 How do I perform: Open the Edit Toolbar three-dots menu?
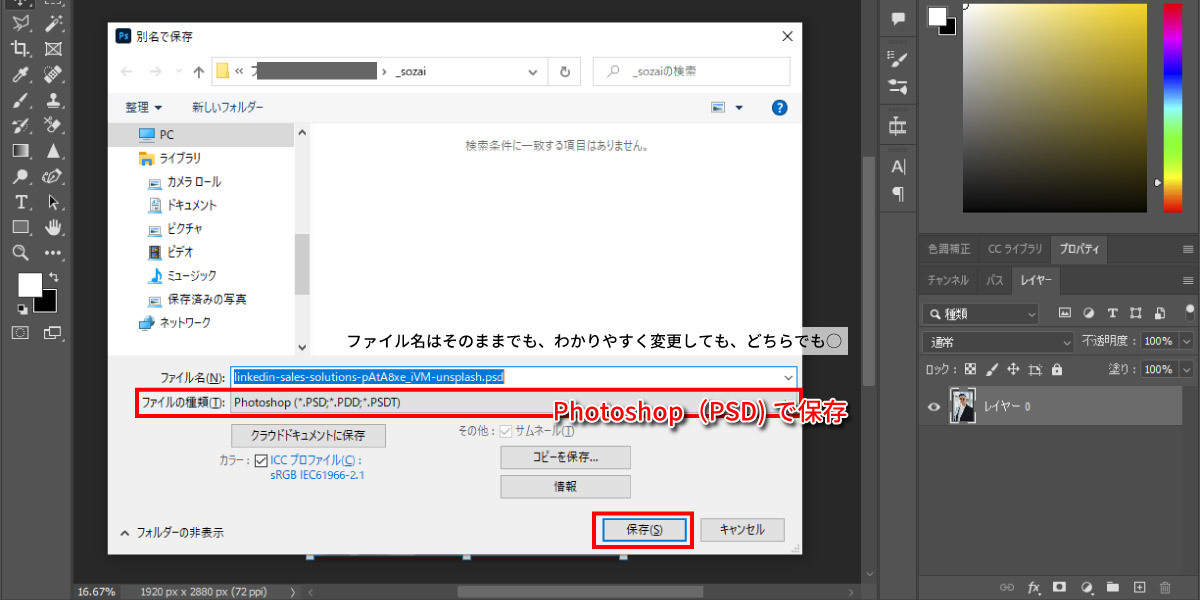53,253
